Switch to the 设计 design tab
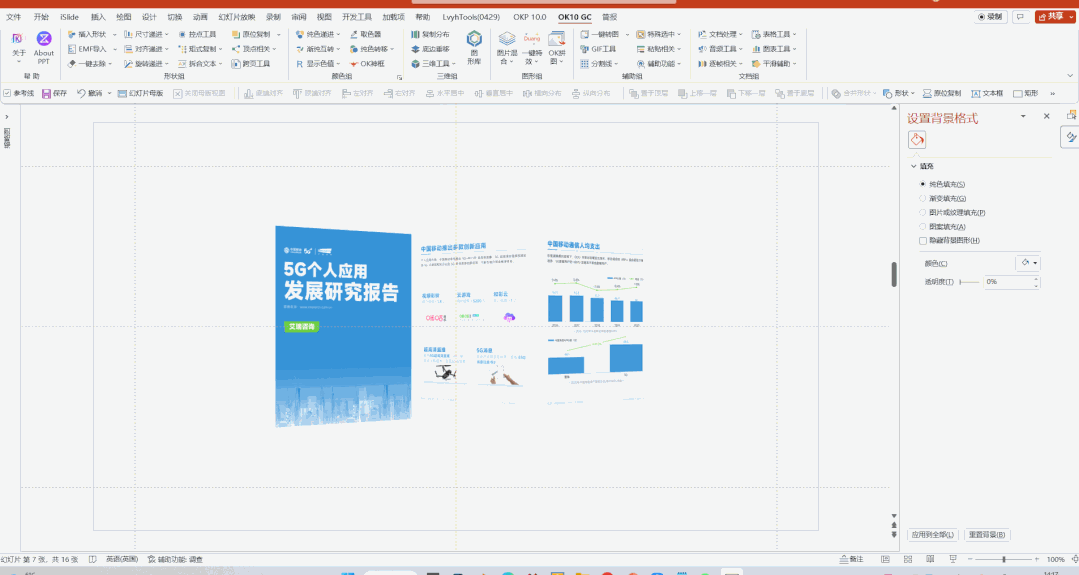The height and width of the screenshot is (575, 1079). pos(149,17)
